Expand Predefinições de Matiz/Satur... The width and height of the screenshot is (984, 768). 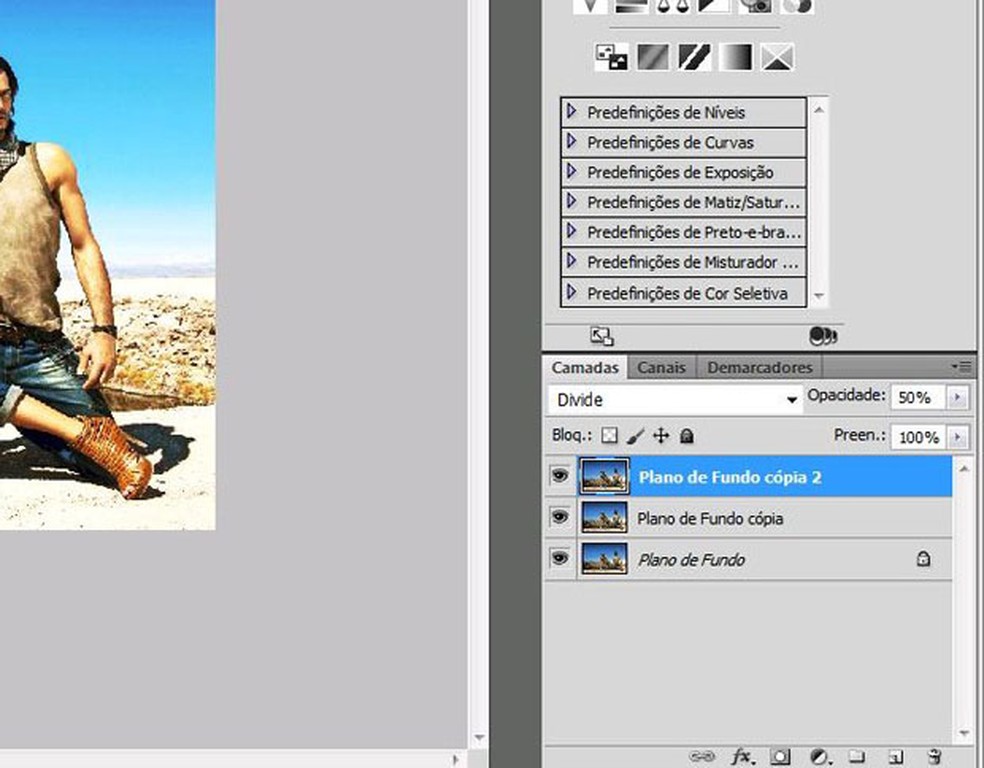[571, 201]
